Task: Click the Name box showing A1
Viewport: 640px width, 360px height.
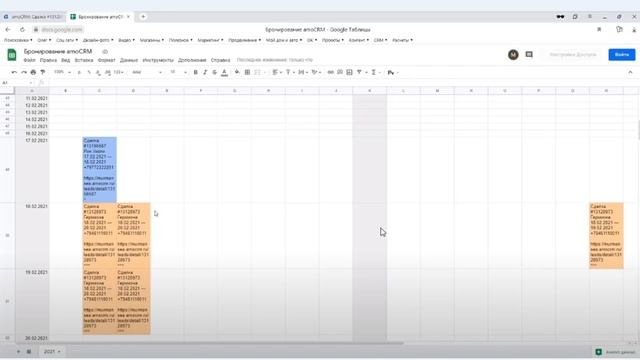Action: [17, 83]
